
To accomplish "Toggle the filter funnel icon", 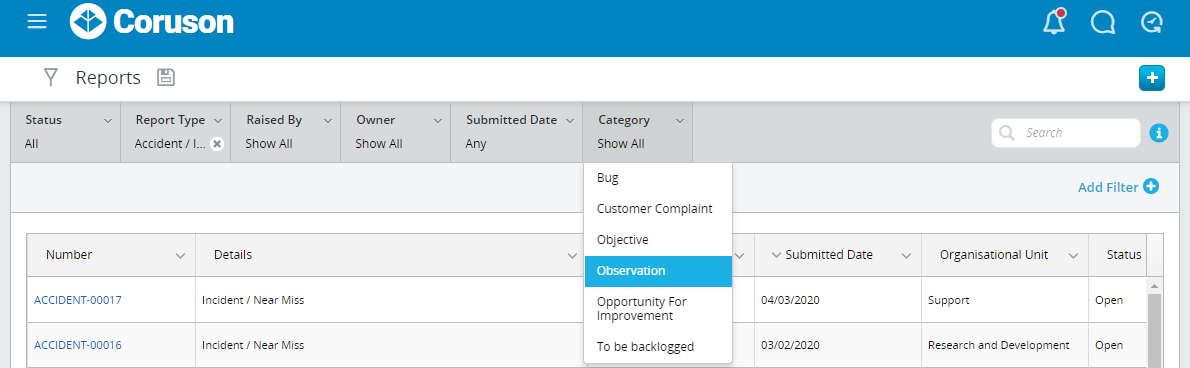I will (x=51, y=77).
